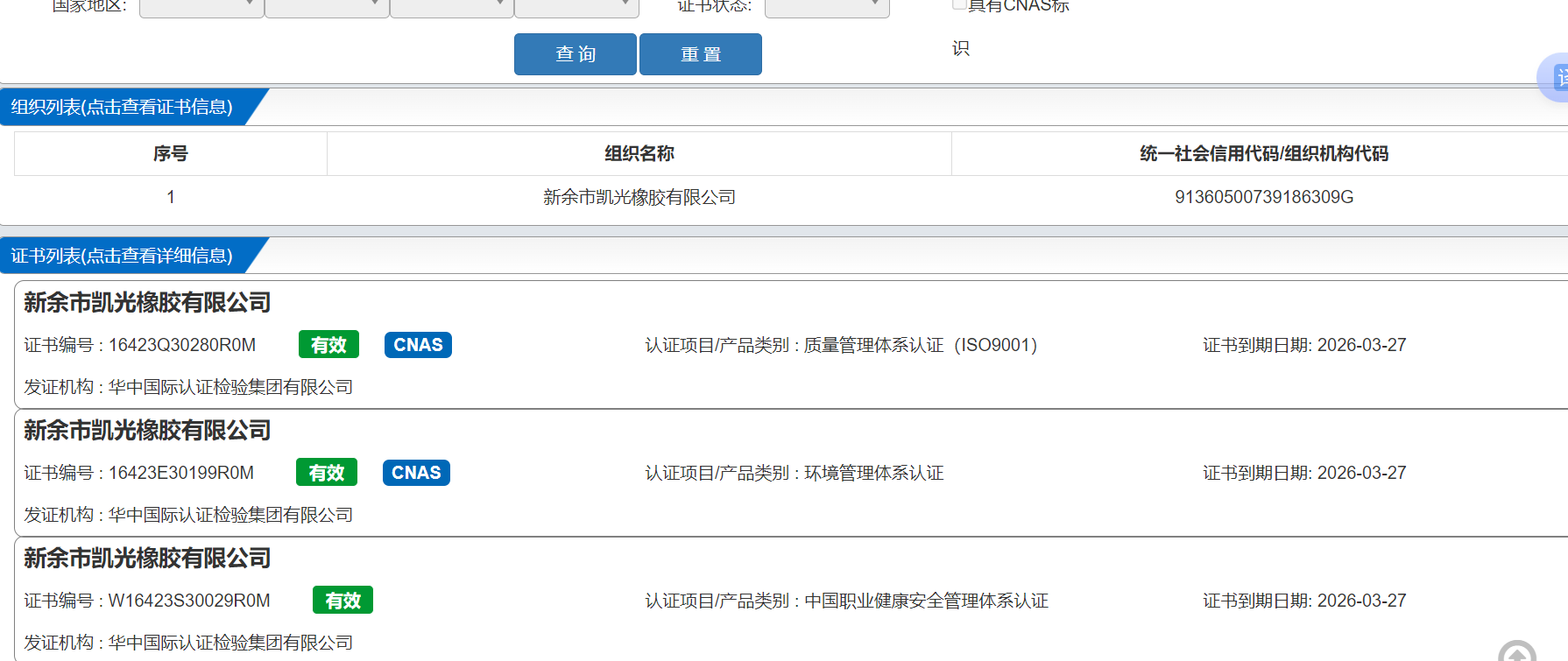The image size is (1568, 661).
Task: Click CNAS badge of certificate 16423Q30280R0M
Action: pos(418,345)
